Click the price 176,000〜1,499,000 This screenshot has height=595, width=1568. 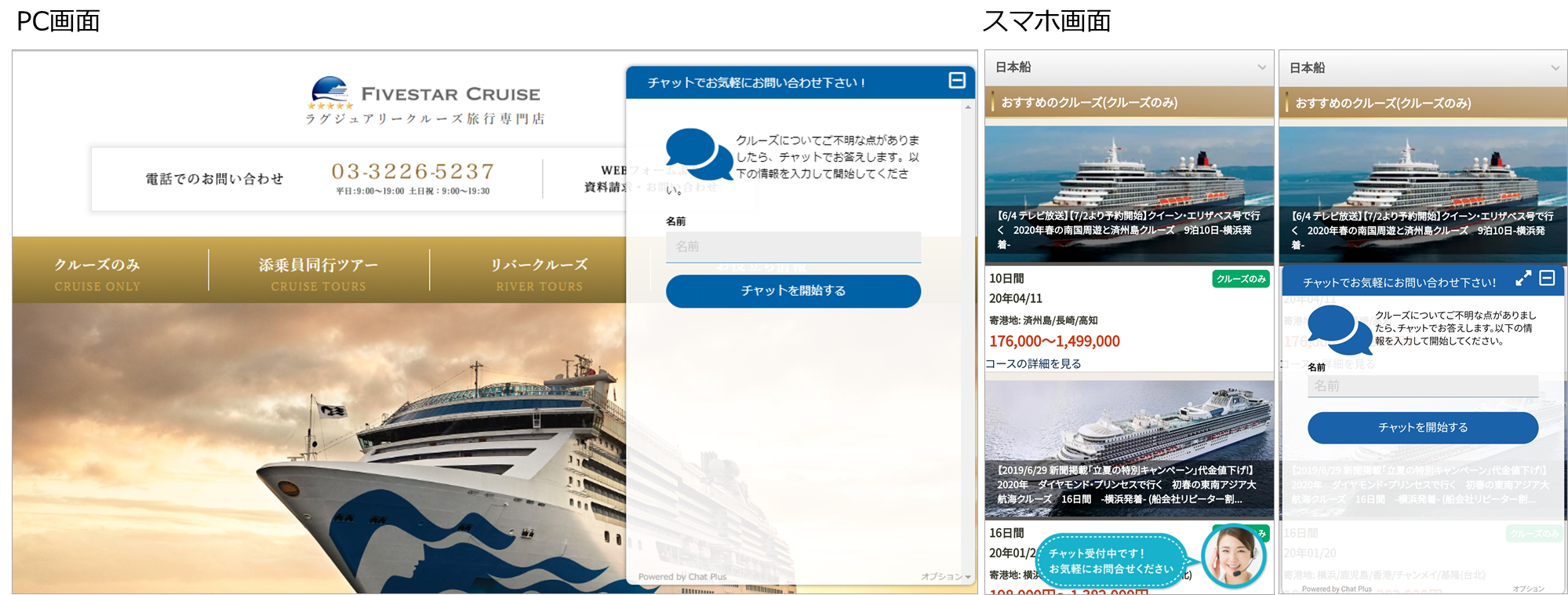tap(1054, 341)
